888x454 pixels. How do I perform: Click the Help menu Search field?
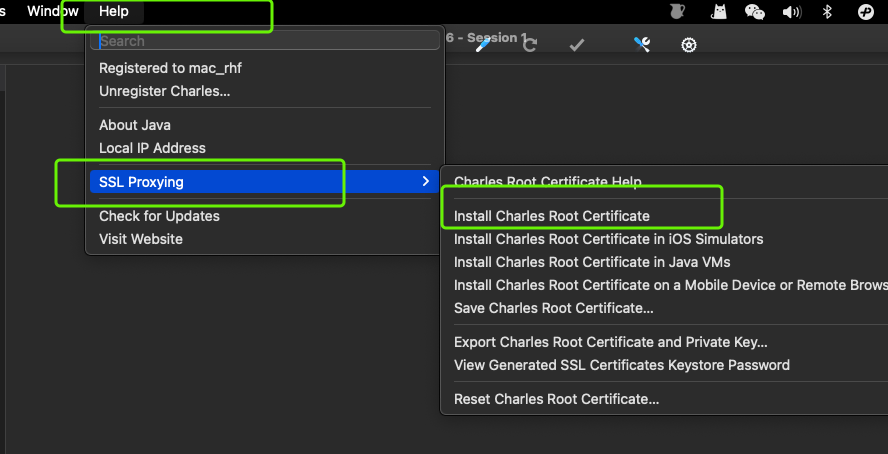pyautogui.click(x=264, y=41)
